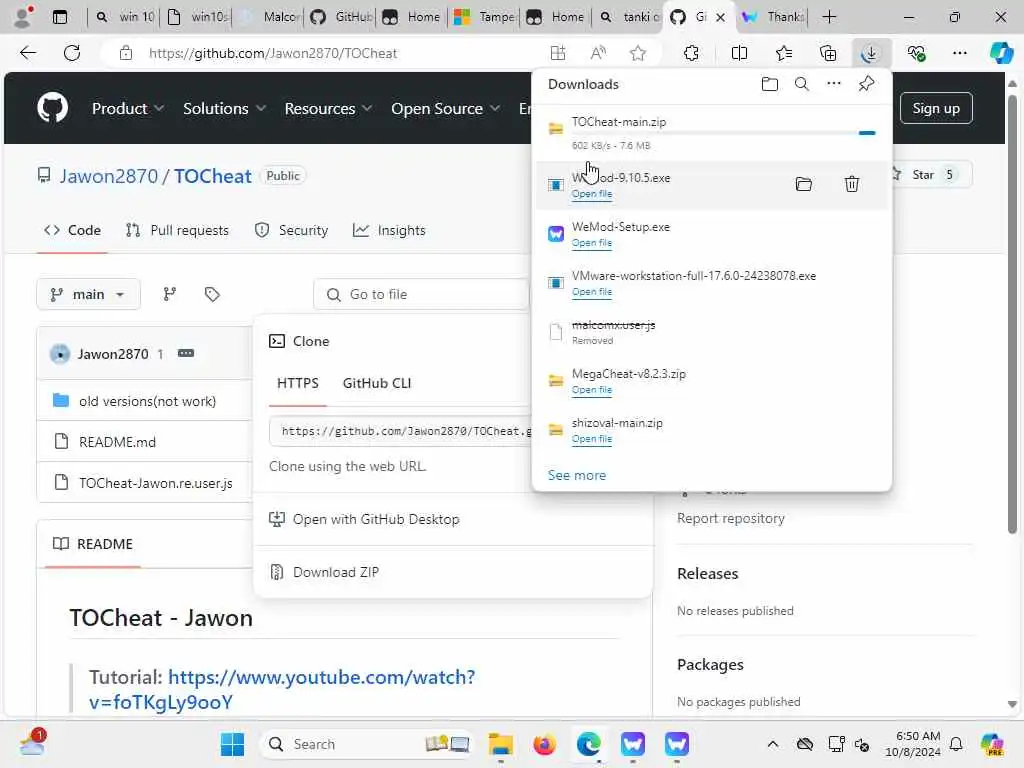Open file link under MegaCheat-v8.2.3.zip
The width and height of the screenshot is (1024, 768).
(592, 390)
